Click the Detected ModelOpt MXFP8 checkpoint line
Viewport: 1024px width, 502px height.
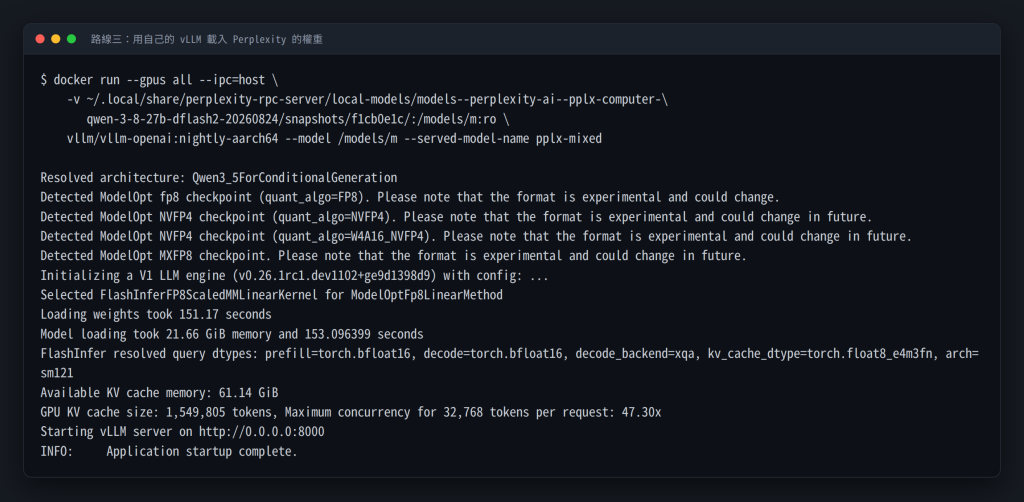point(393,256)
